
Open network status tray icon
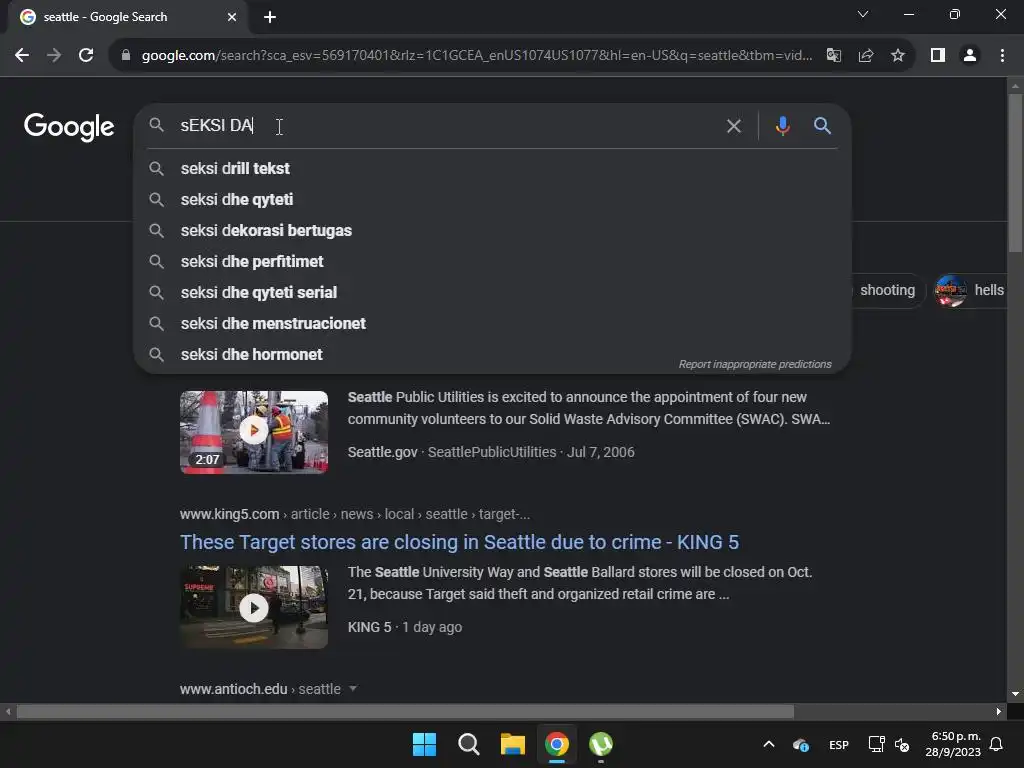tap(876, 744)
